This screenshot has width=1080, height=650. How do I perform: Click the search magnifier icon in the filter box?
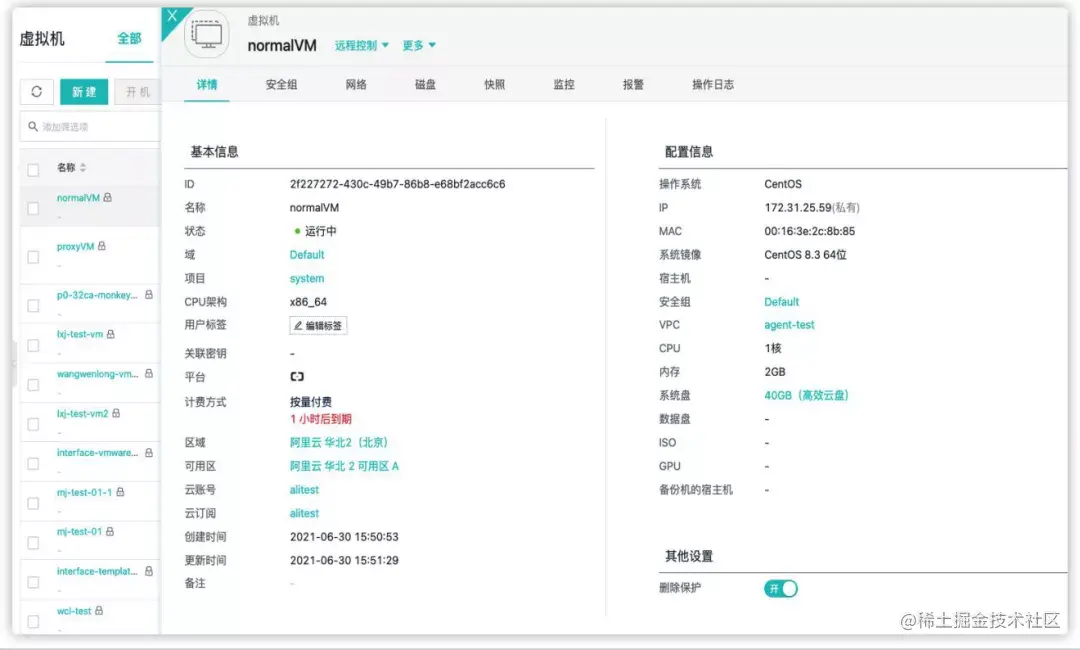(x=30, y=126)
